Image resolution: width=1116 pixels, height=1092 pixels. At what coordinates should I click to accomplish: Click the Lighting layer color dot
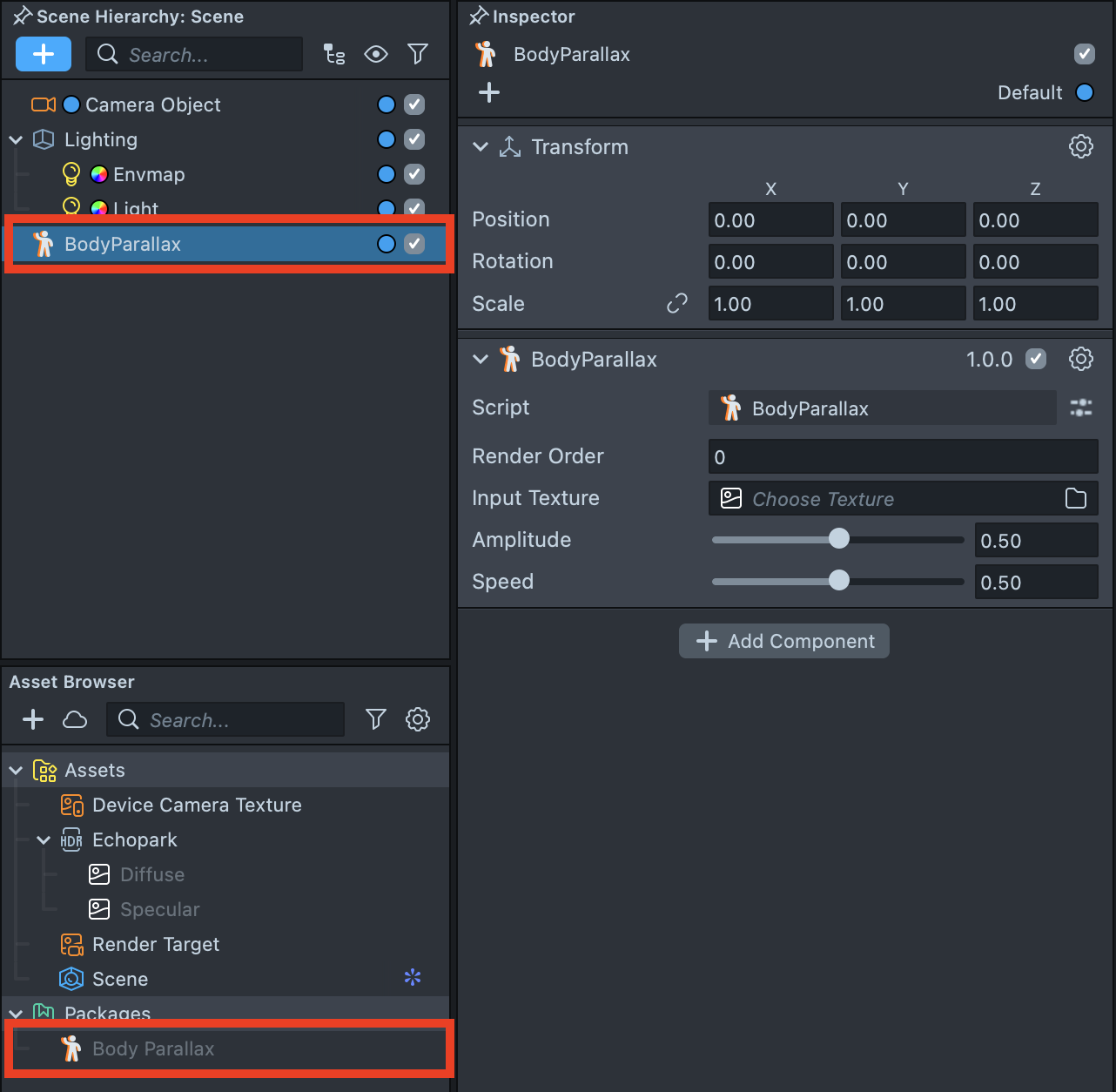(x=387, y=139)
